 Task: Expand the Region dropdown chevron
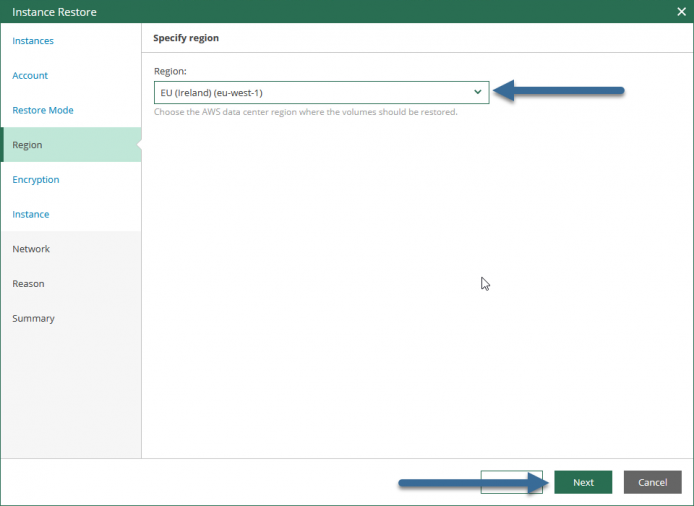tap(478, 92)
